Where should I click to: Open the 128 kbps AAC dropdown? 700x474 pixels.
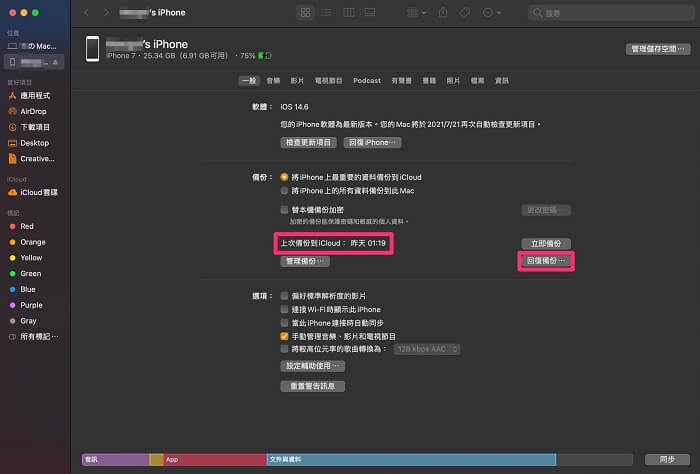pyautogui.click(x=427, y=349)
